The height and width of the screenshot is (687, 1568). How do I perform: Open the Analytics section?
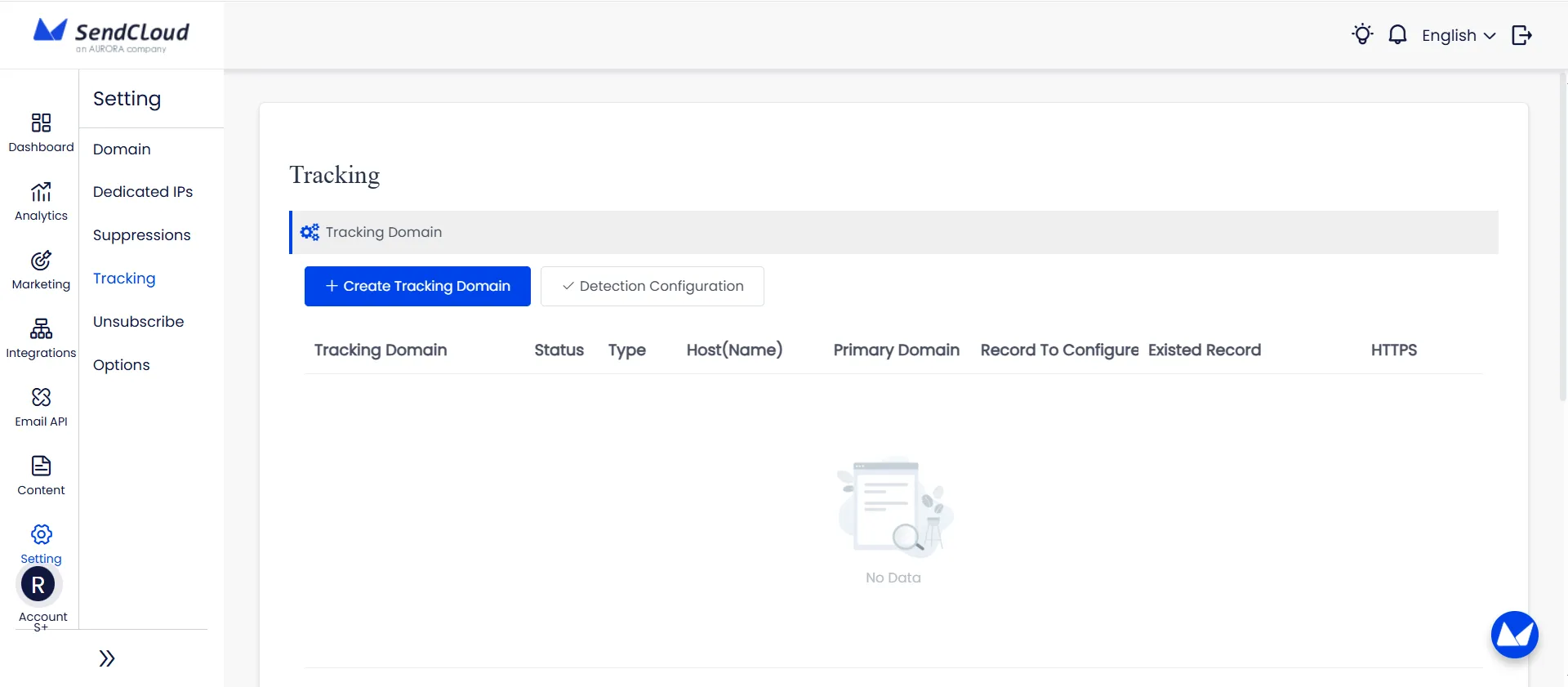[x=41, y=202]
